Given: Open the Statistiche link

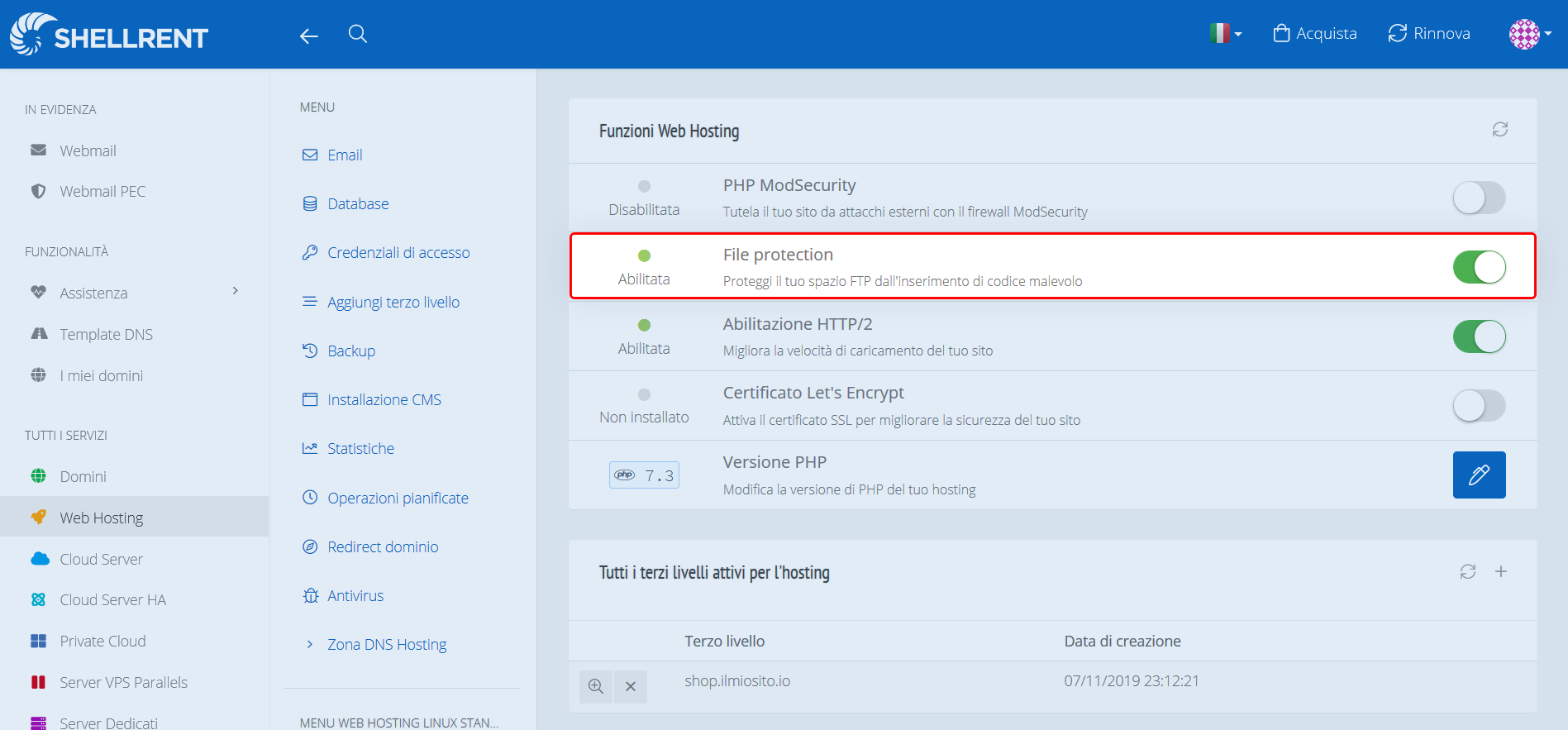Looking at the screenshot, I should 360,448.
